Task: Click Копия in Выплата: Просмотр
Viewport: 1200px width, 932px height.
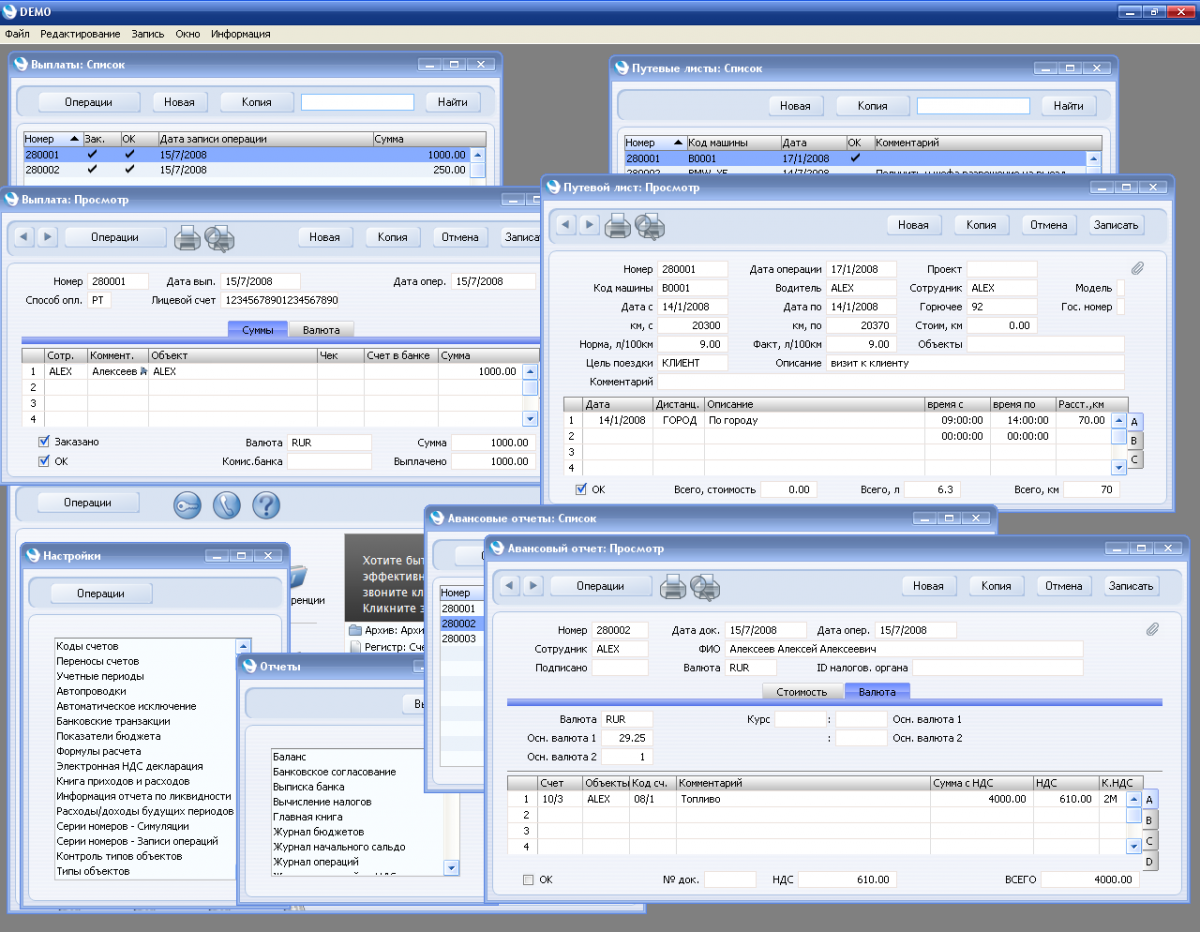Action: 392,237
